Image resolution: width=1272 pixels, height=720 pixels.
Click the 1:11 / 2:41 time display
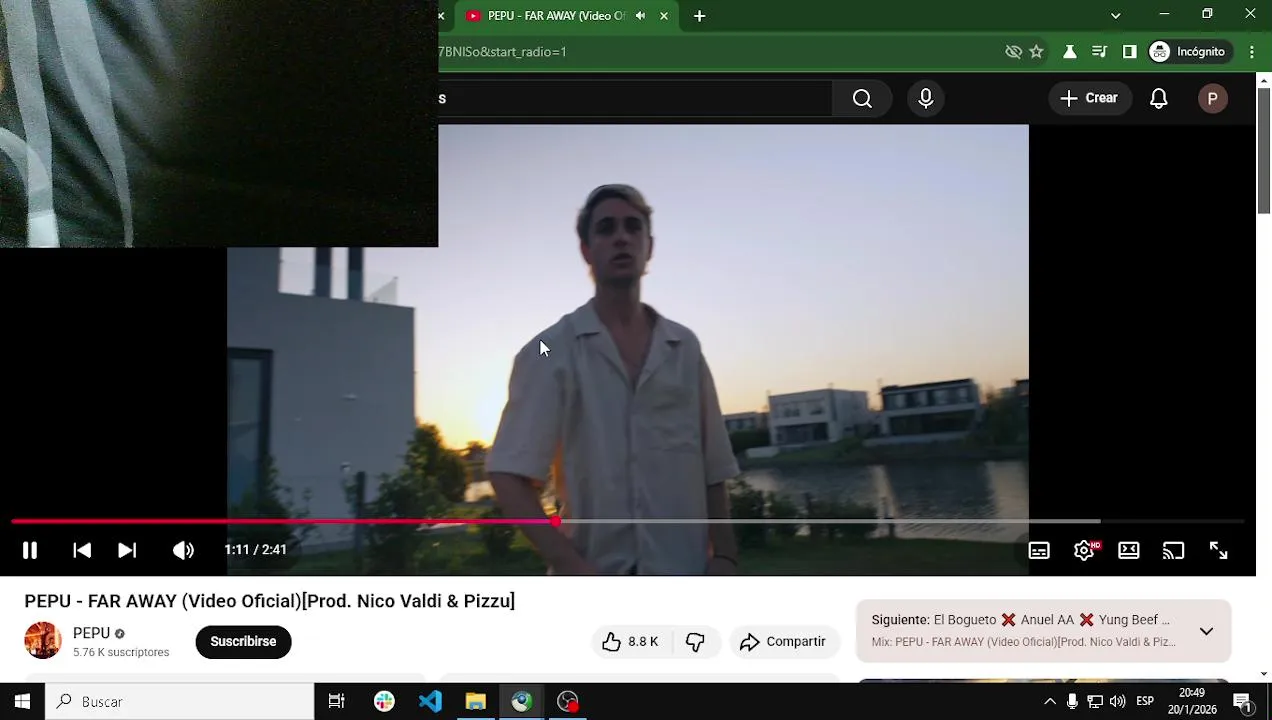[x=255, y=550]
